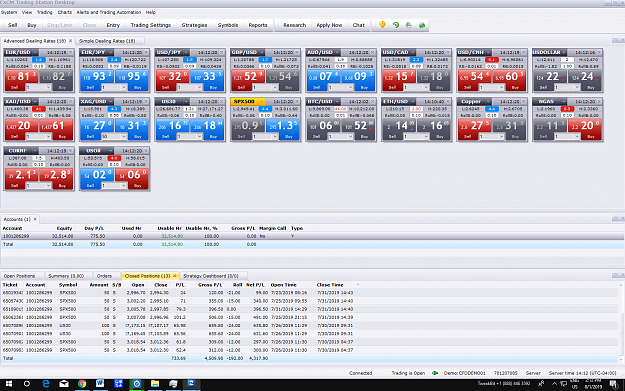This screenshot has width=625, height=391.
Task: Click the Strategies toolbar button
Action: [x=194, y=25]
